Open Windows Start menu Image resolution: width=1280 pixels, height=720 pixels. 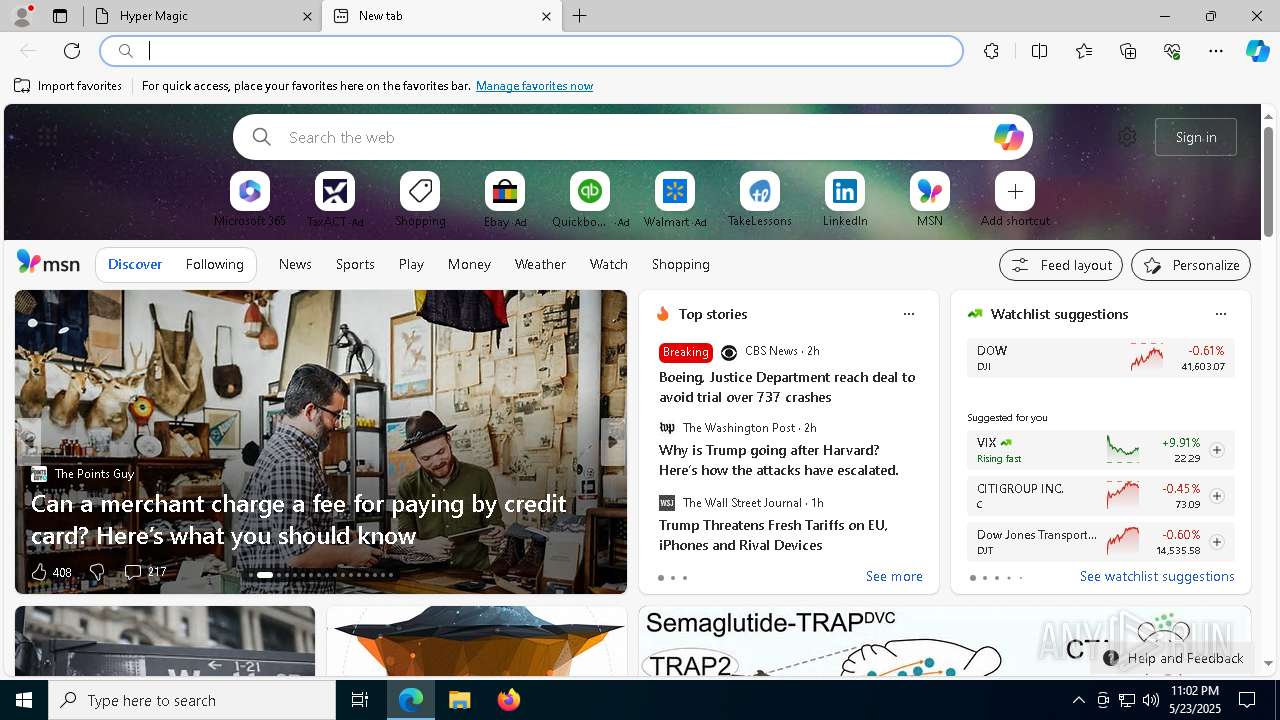point(24,700)
